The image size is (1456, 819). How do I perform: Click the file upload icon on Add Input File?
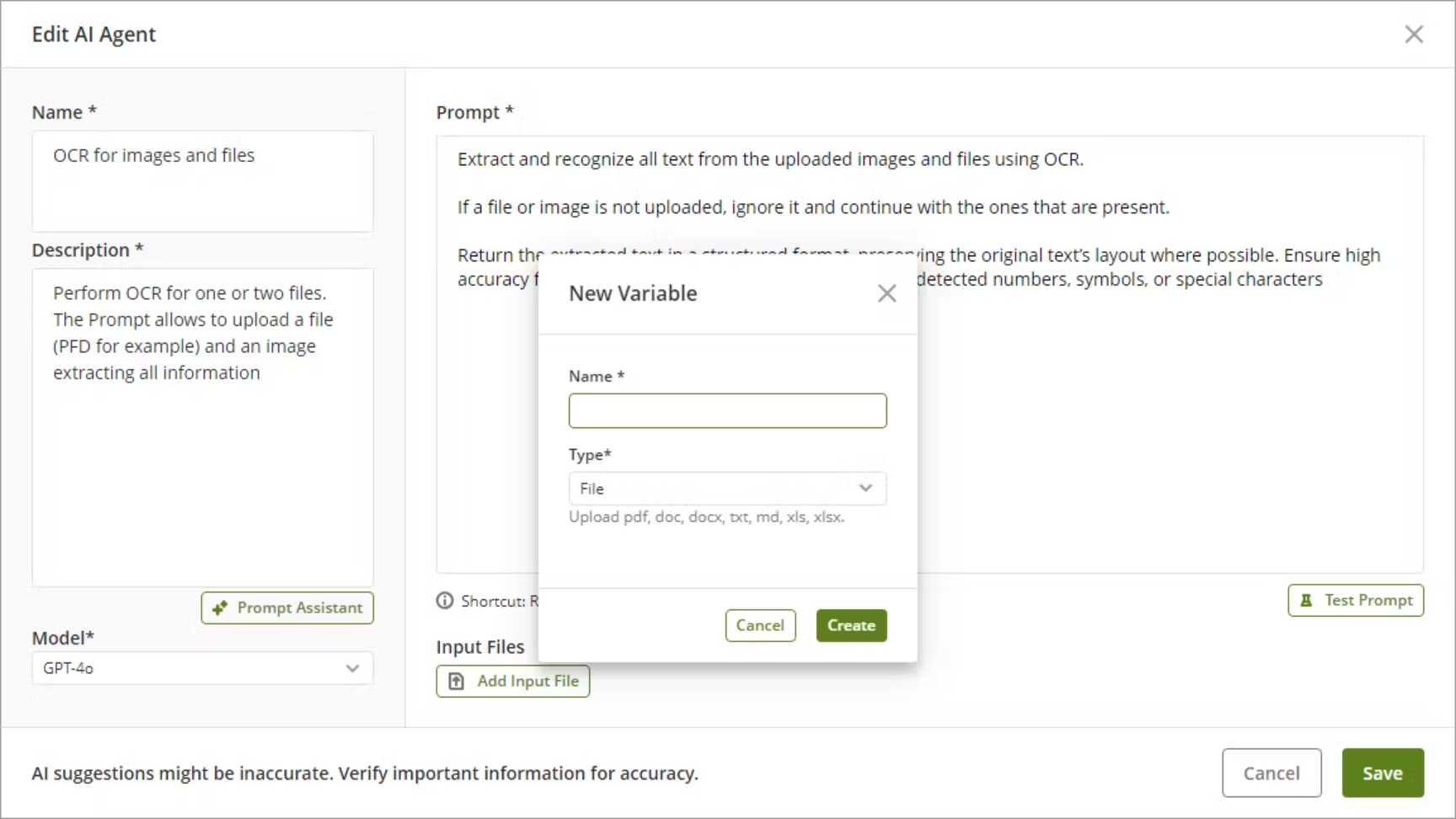[x=457, y=681]
